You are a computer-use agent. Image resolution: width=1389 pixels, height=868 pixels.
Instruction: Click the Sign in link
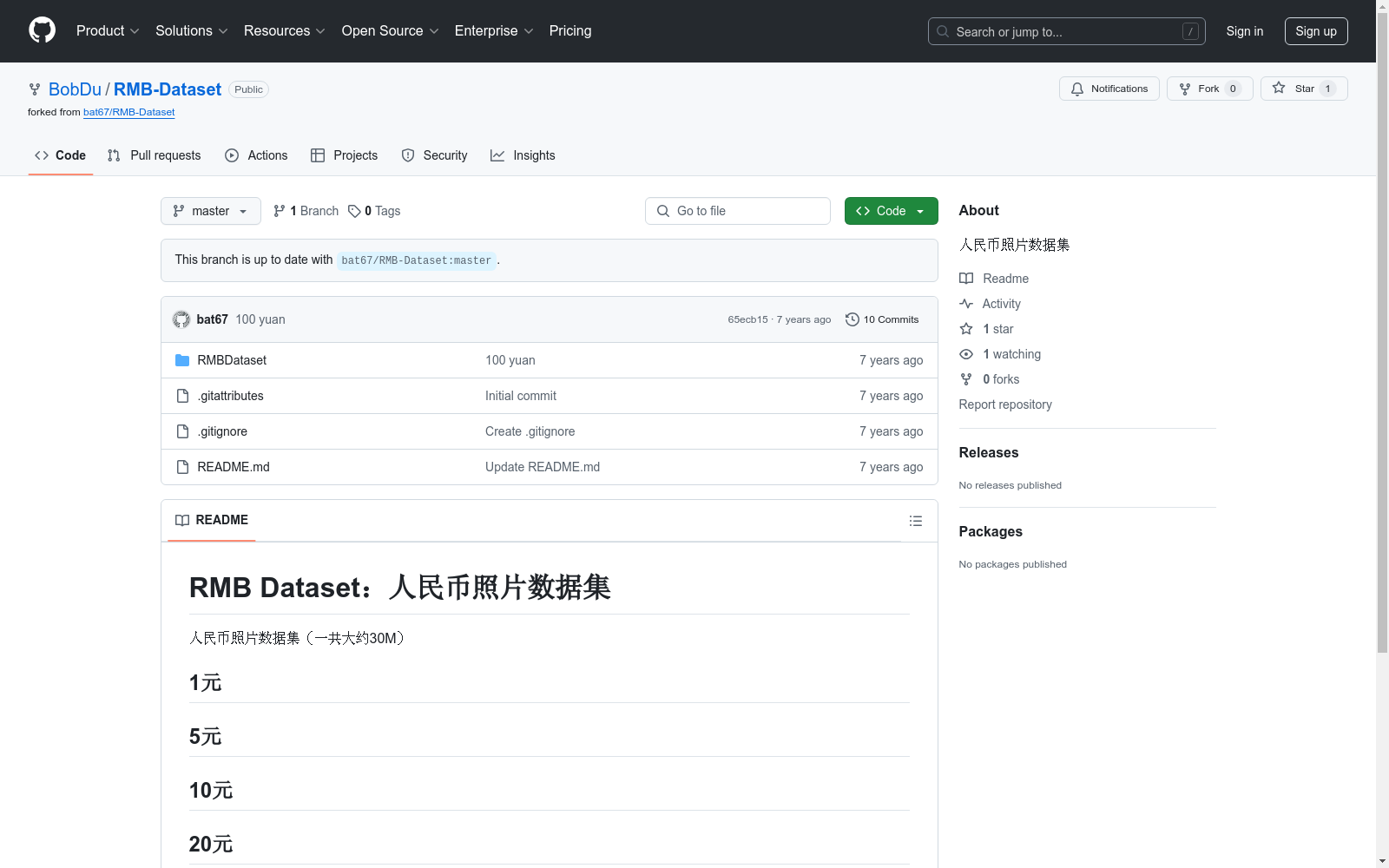[1245, 31]
